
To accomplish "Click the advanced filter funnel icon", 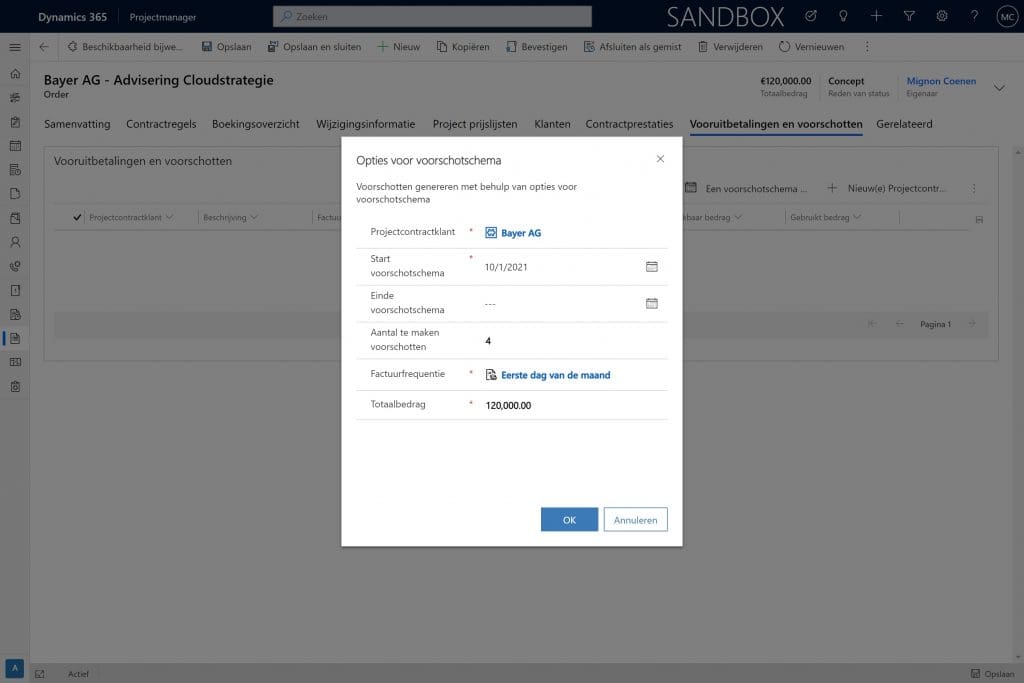I will tap(908, 16).
